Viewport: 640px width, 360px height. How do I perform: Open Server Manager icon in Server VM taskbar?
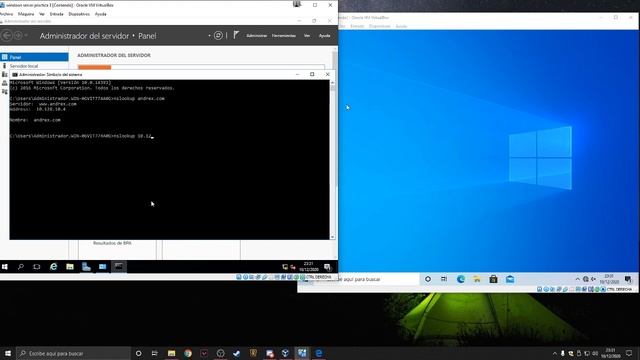tap(86, 267)
